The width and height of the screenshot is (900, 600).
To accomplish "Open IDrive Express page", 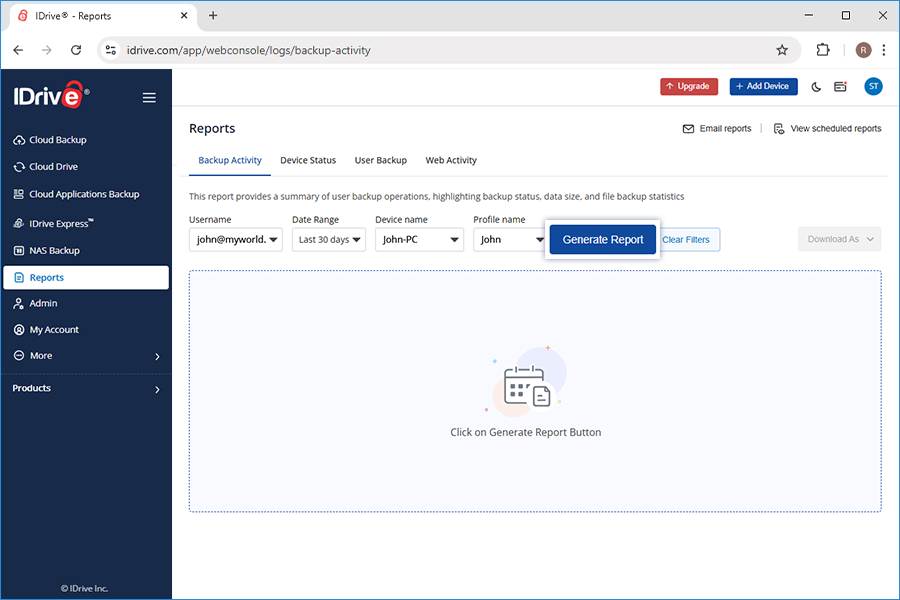I will pos(53,223).
